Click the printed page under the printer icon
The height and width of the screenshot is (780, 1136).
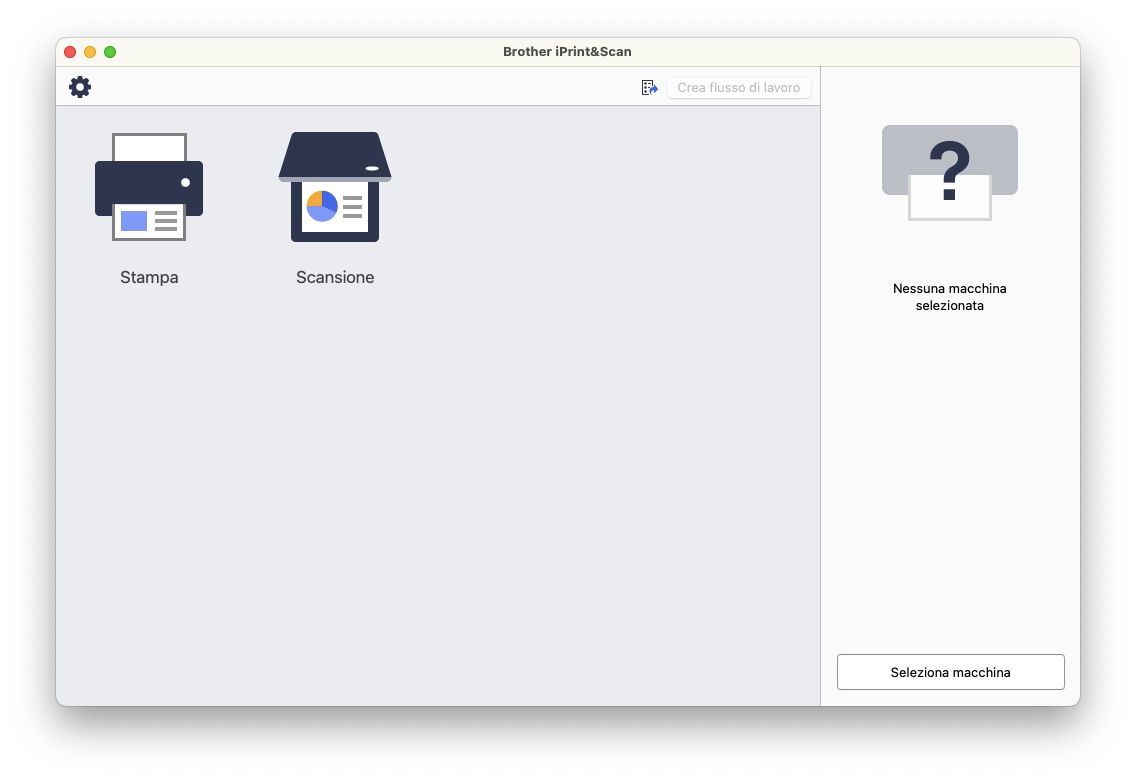(149, 222)
